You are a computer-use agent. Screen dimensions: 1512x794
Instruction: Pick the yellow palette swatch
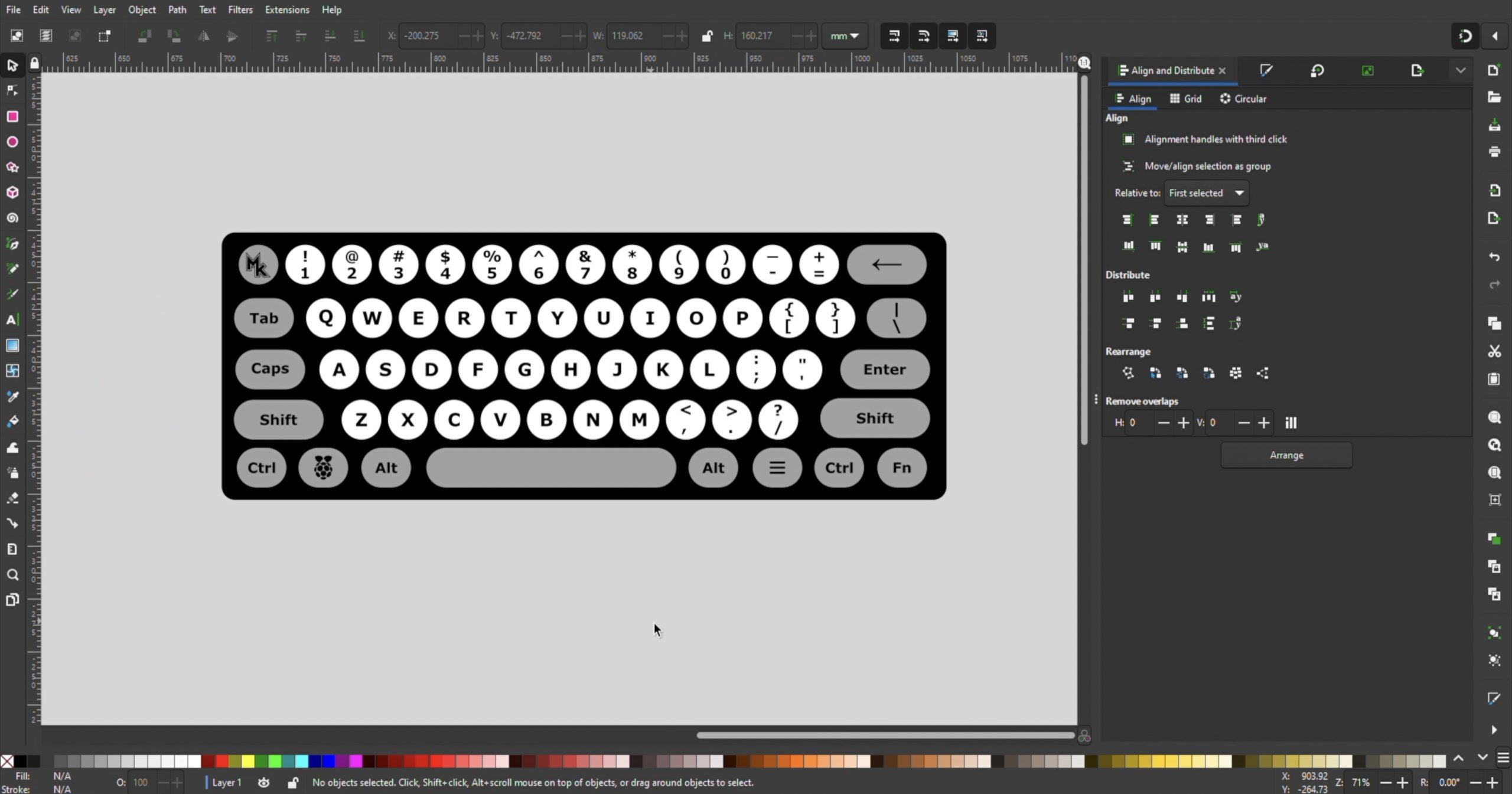click(248, 761)
